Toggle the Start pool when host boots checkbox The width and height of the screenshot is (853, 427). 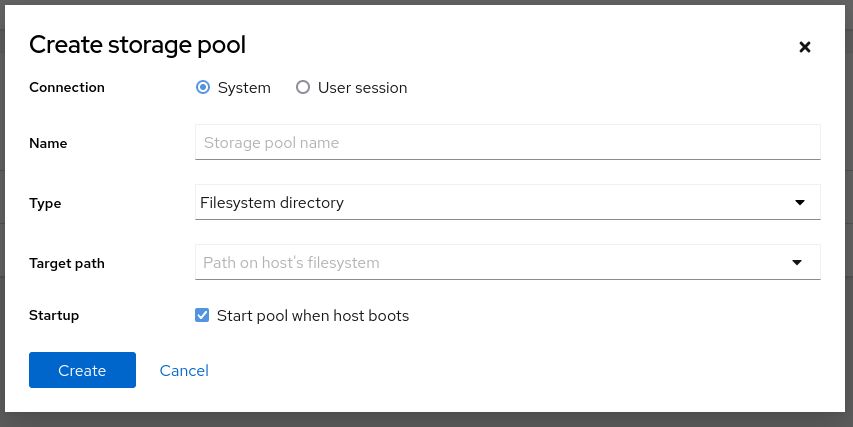coord(203,316)
